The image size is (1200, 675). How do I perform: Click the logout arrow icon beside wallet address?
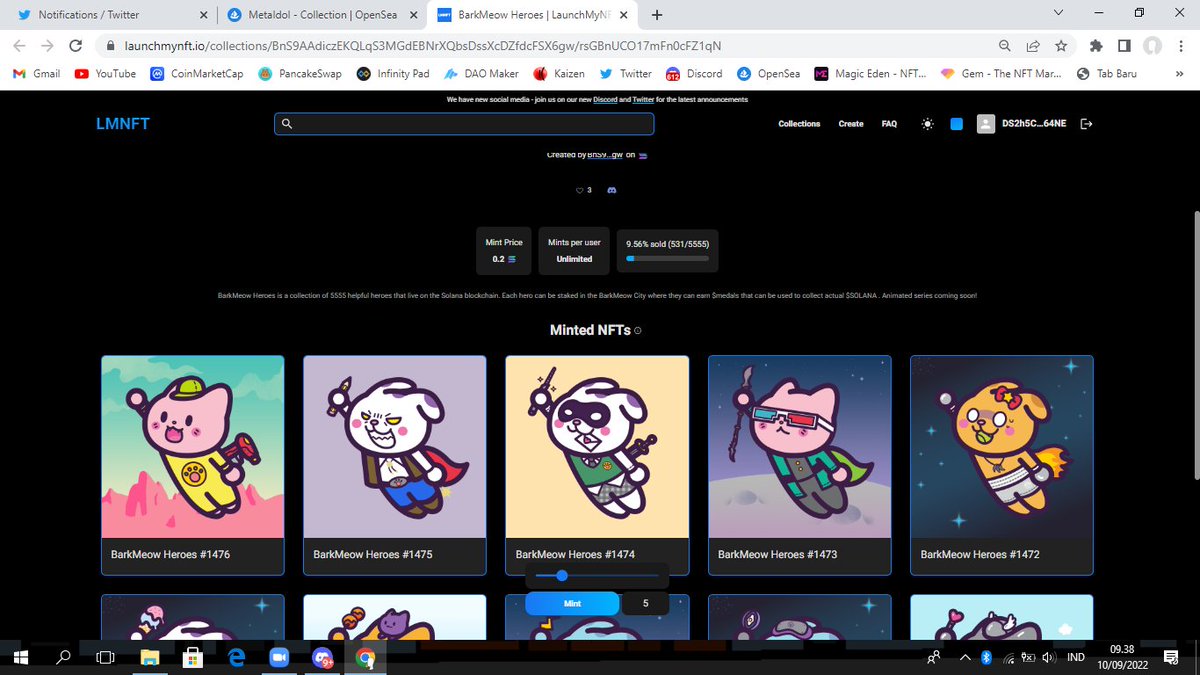(1086, 124)
